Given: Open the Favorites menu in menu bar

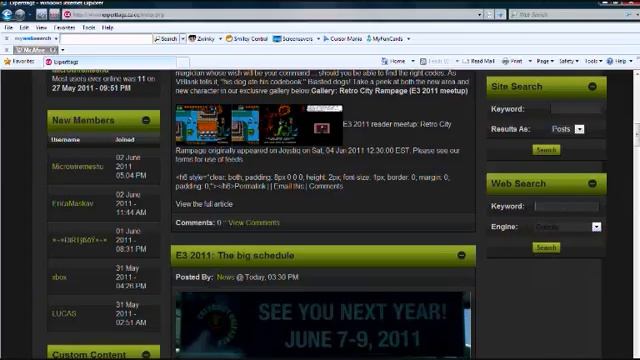Looking at the screenshot, I should tap(64, 28).
